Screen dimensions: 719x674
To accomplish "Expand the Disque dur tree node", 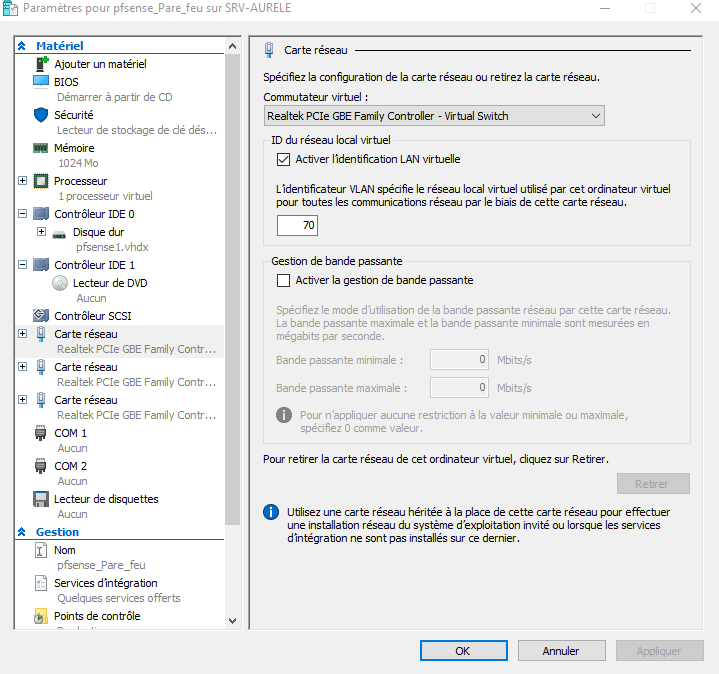I will coord(41,232).
